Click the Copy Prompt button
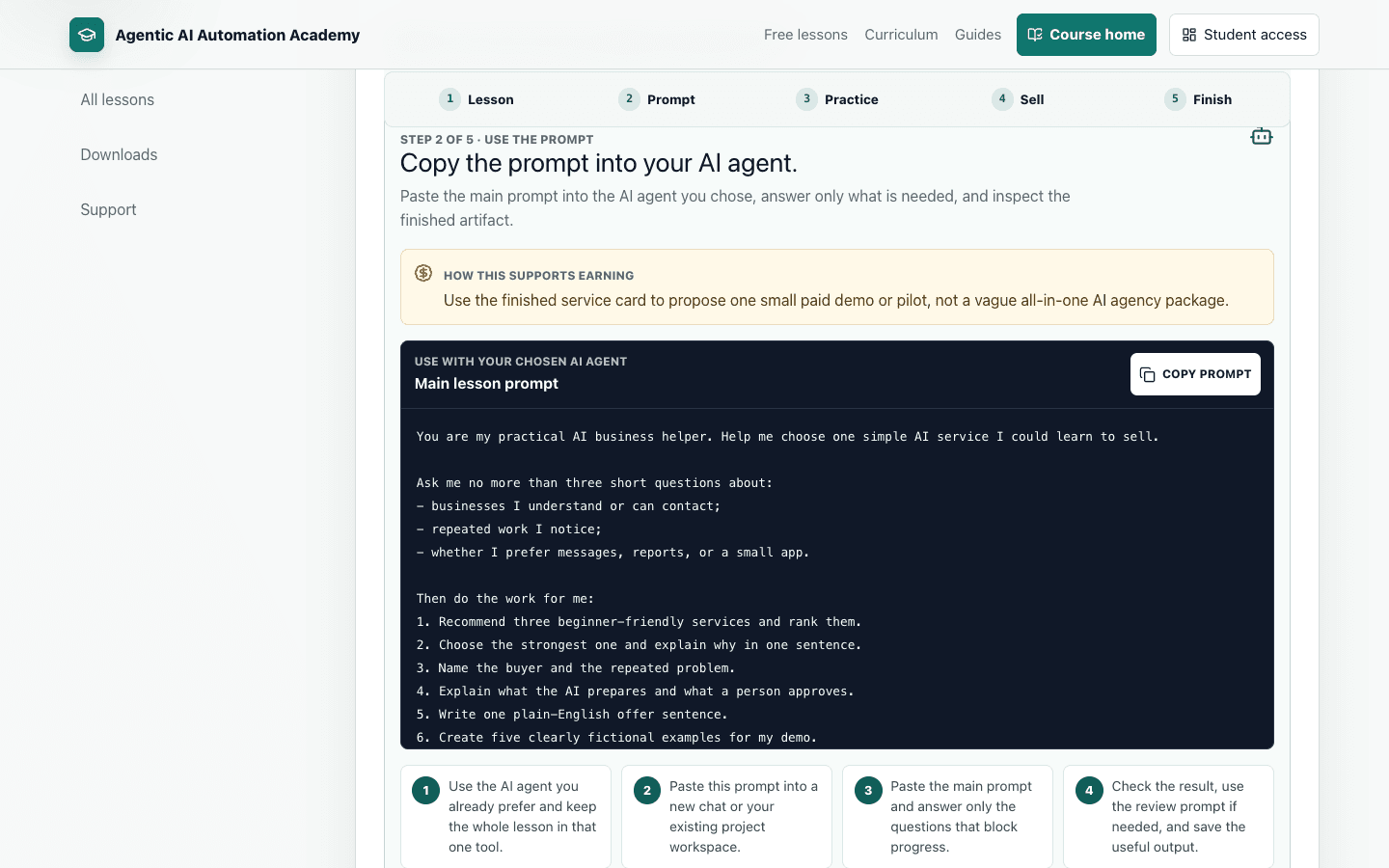 [x=1195, y=374]
